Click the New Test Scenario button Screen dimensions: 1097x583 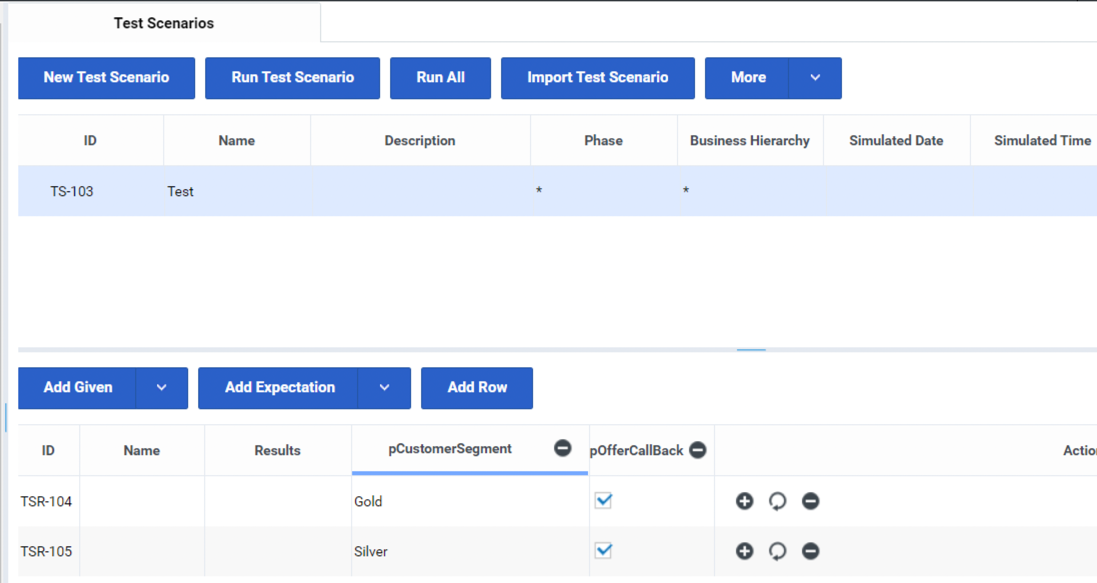click(x=106, y=78)
